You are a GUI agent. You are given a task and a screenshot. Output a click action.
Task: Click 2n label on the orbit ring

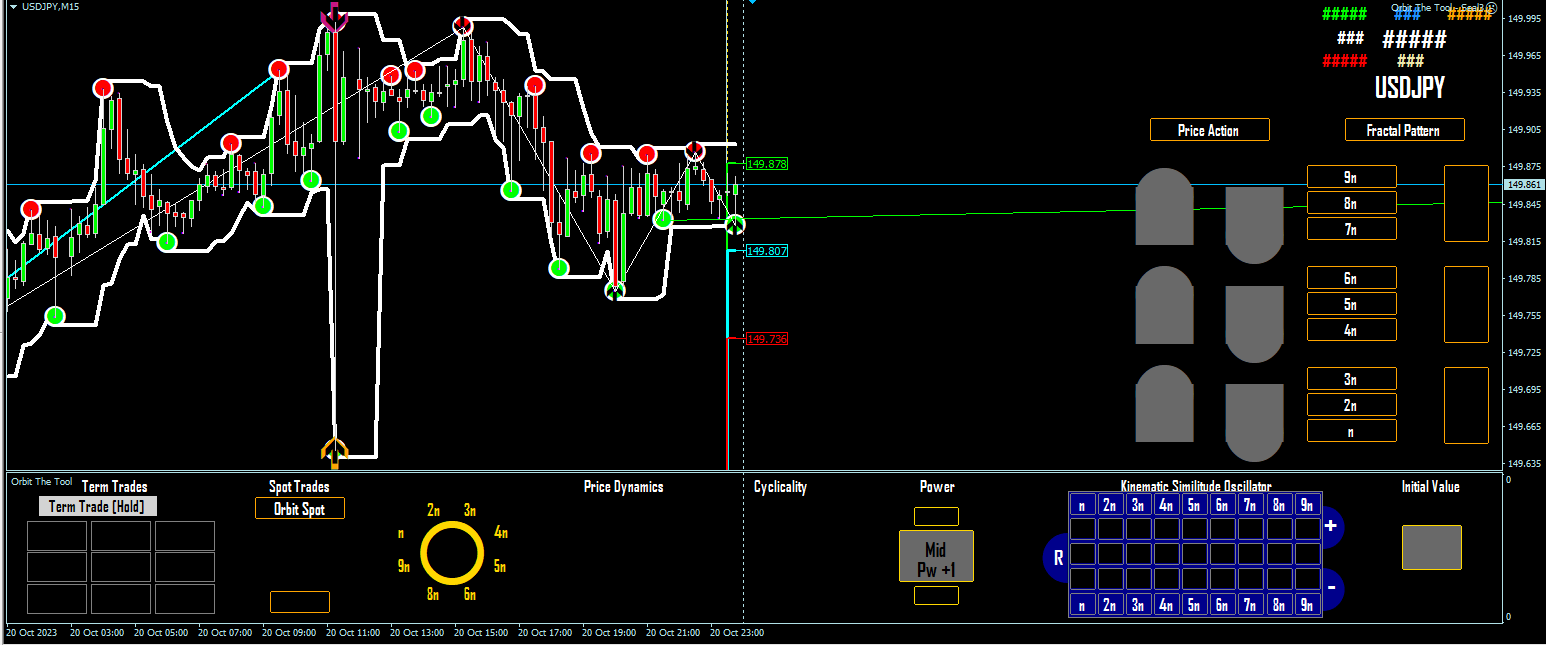pos(433,510)
